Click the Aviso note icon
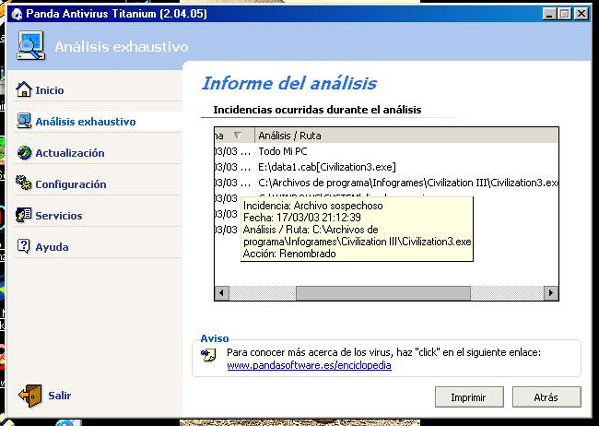The image size is (599, 426). click(209, 355)
